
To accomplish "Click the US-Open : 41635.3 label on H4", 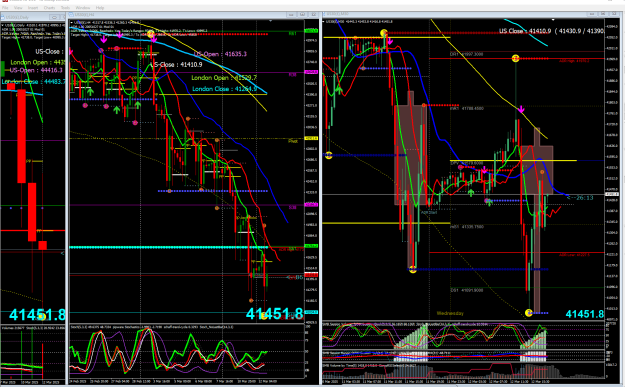I will coord(220,54).
